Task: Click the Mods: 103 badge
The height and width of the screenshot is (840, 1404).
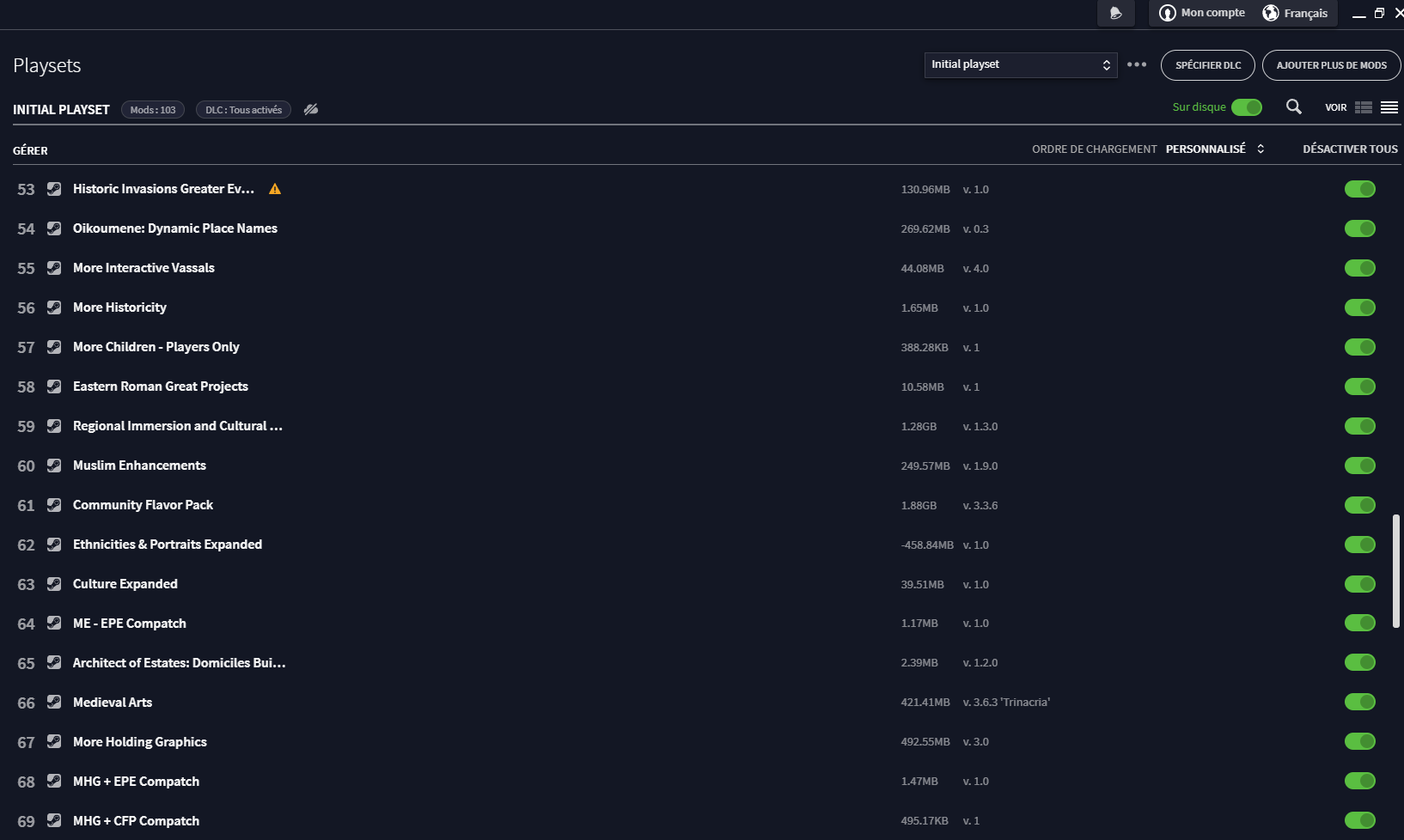Action: pos(153,110)
